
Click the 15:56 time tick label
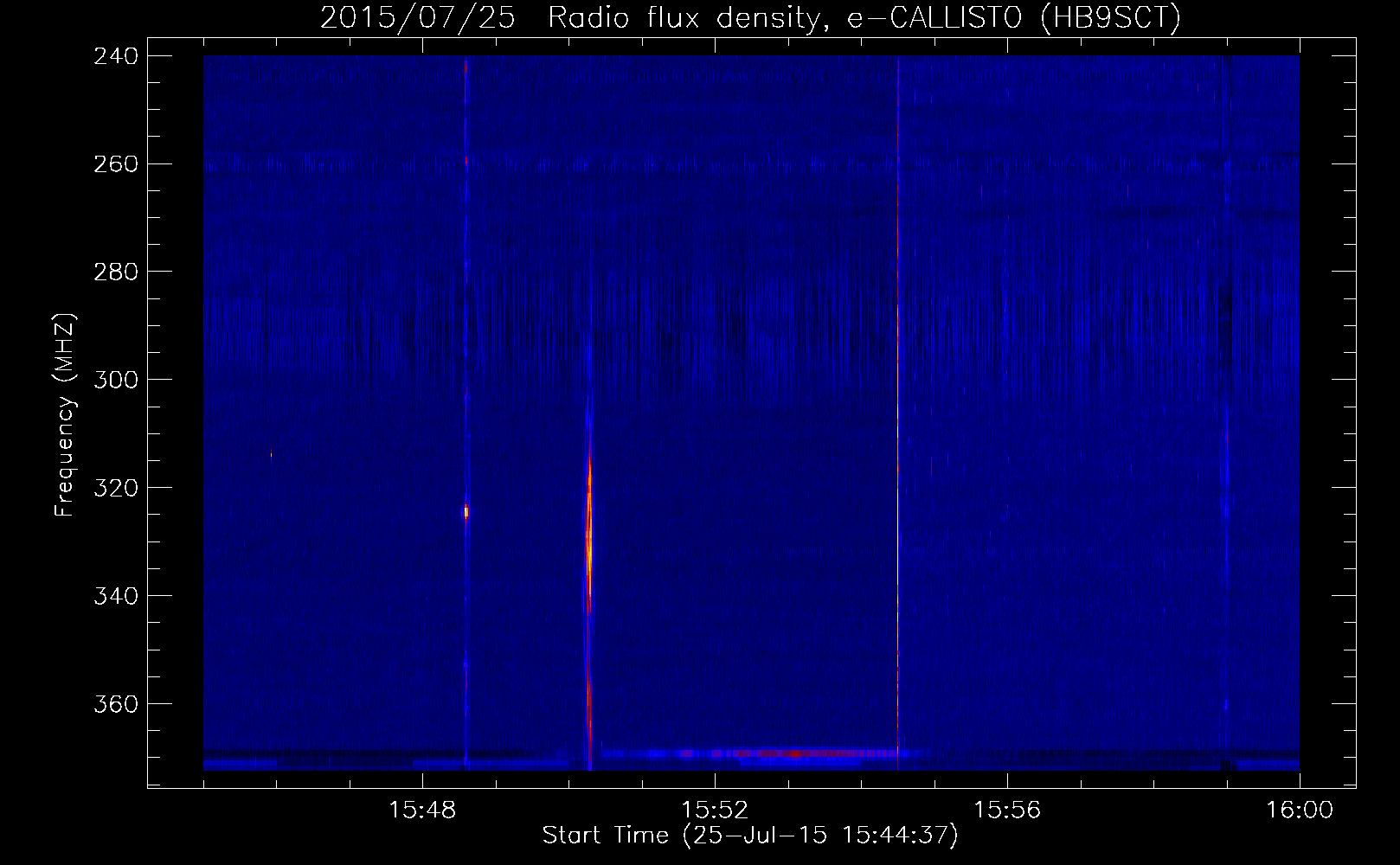pos(1007,811)
